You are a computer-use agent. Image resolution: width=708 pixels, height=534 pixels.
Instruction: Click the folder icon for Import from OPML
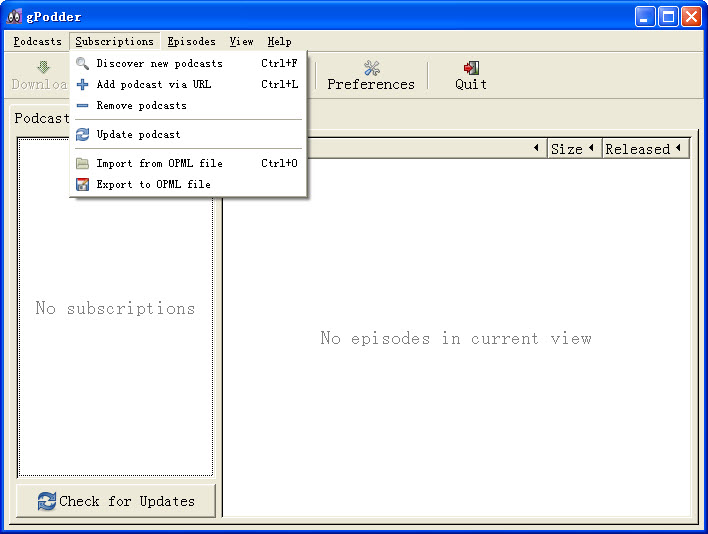pos(83,163)
